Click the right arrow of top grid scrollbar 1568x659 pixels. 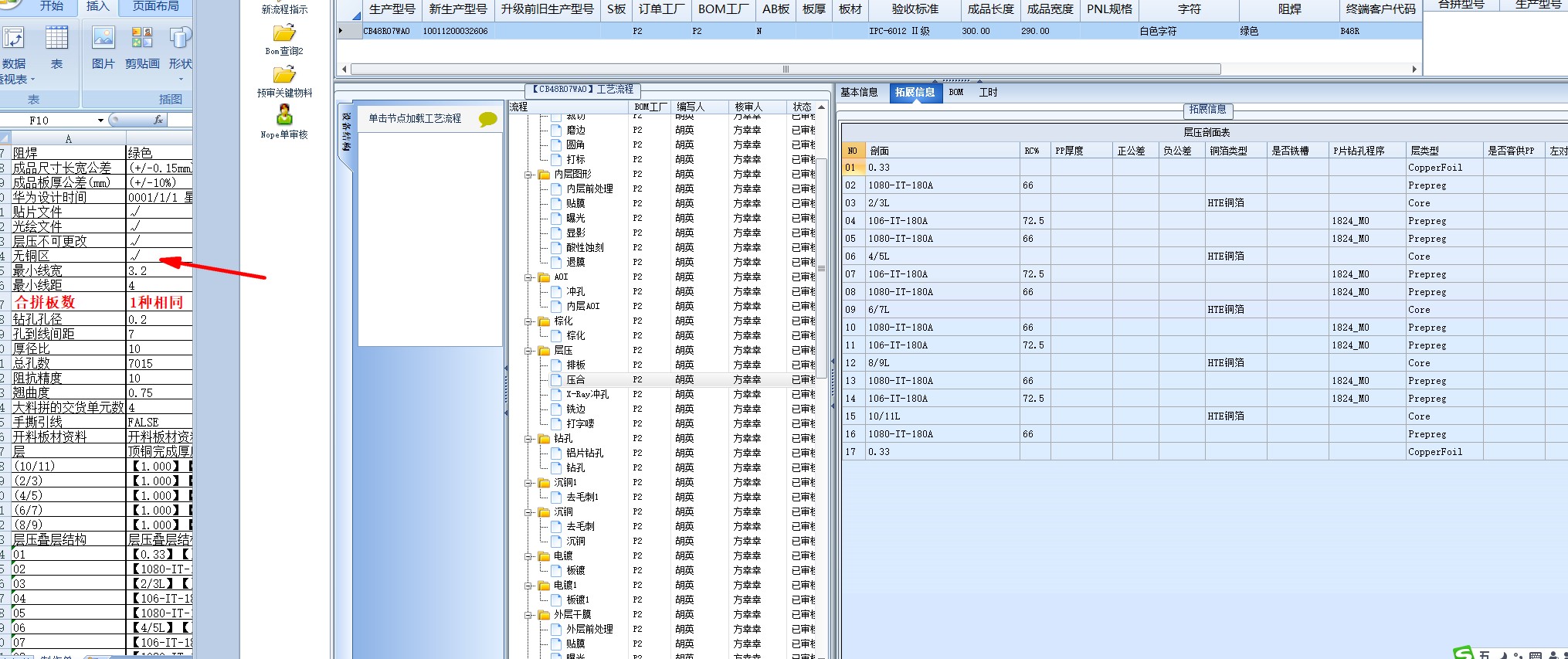click(x=1414, y=70)
